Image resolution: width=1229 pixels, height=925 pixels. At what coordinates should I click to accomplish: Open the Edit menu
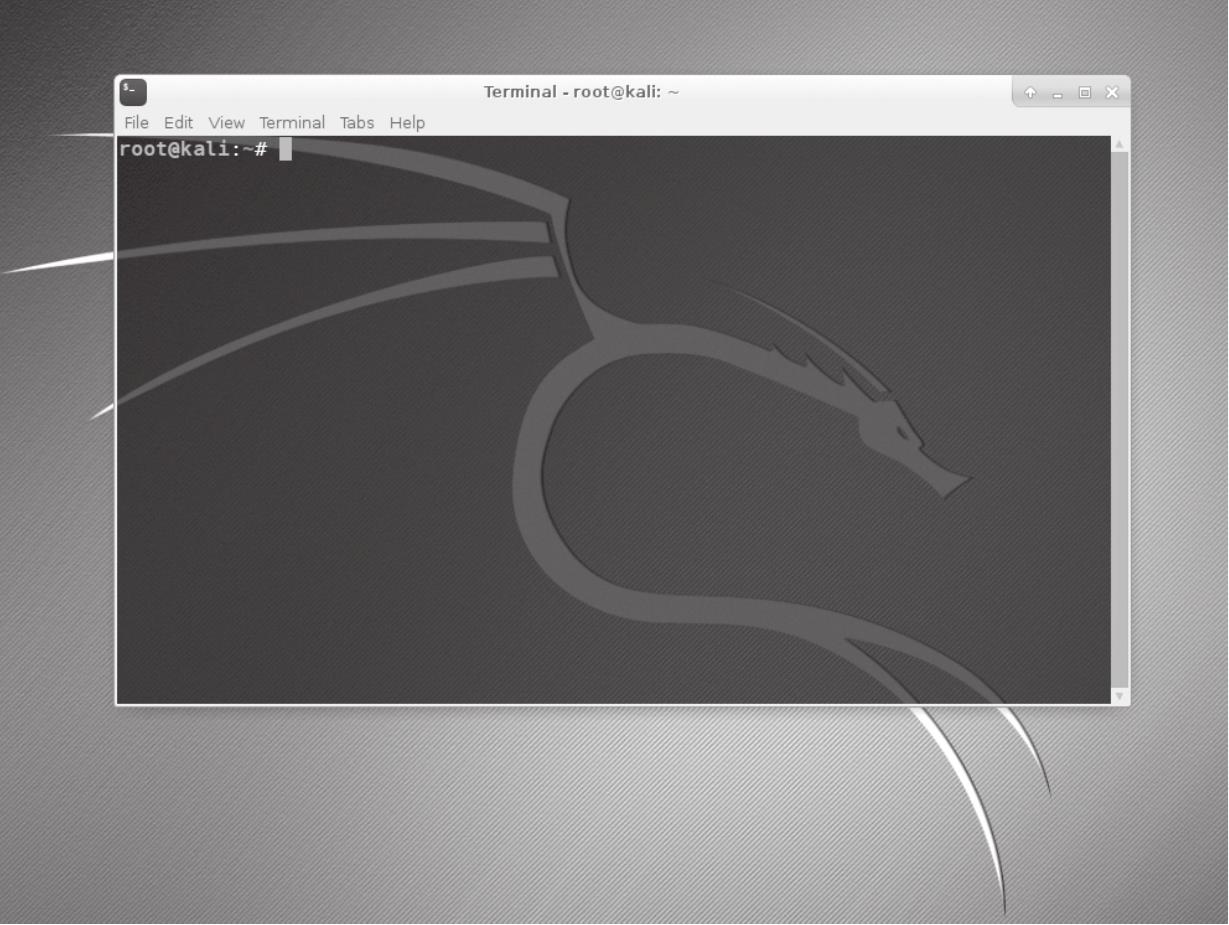(x=178, y=123)
